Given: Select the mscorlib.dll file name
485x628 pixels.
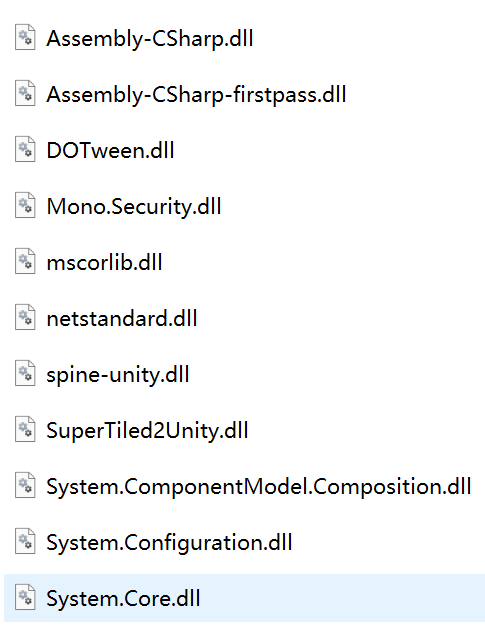Looking at the screenshot, I should [104, 263].
